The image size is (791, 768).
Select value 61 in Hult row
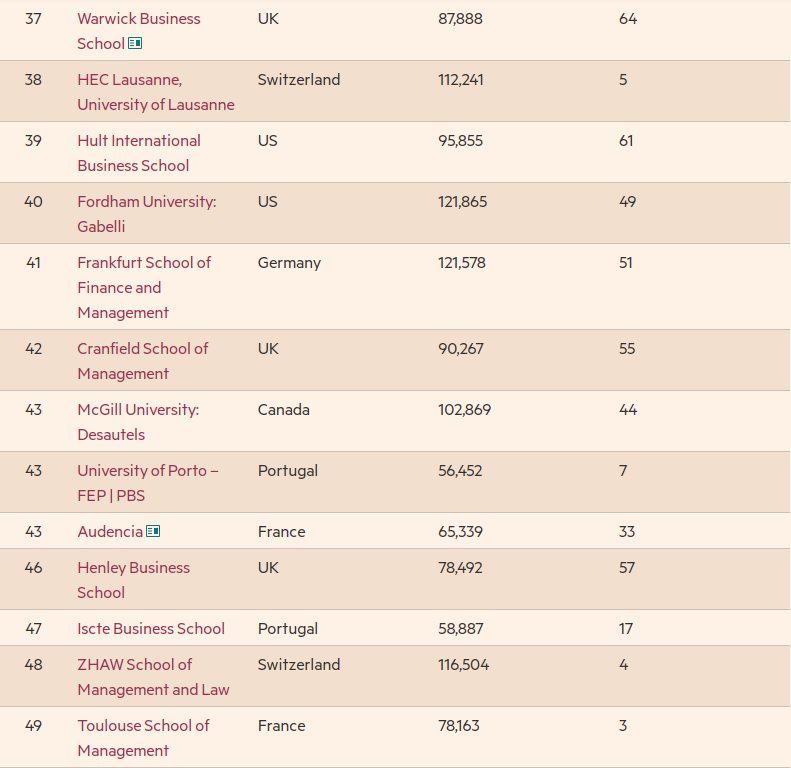(x=626, y=141)
